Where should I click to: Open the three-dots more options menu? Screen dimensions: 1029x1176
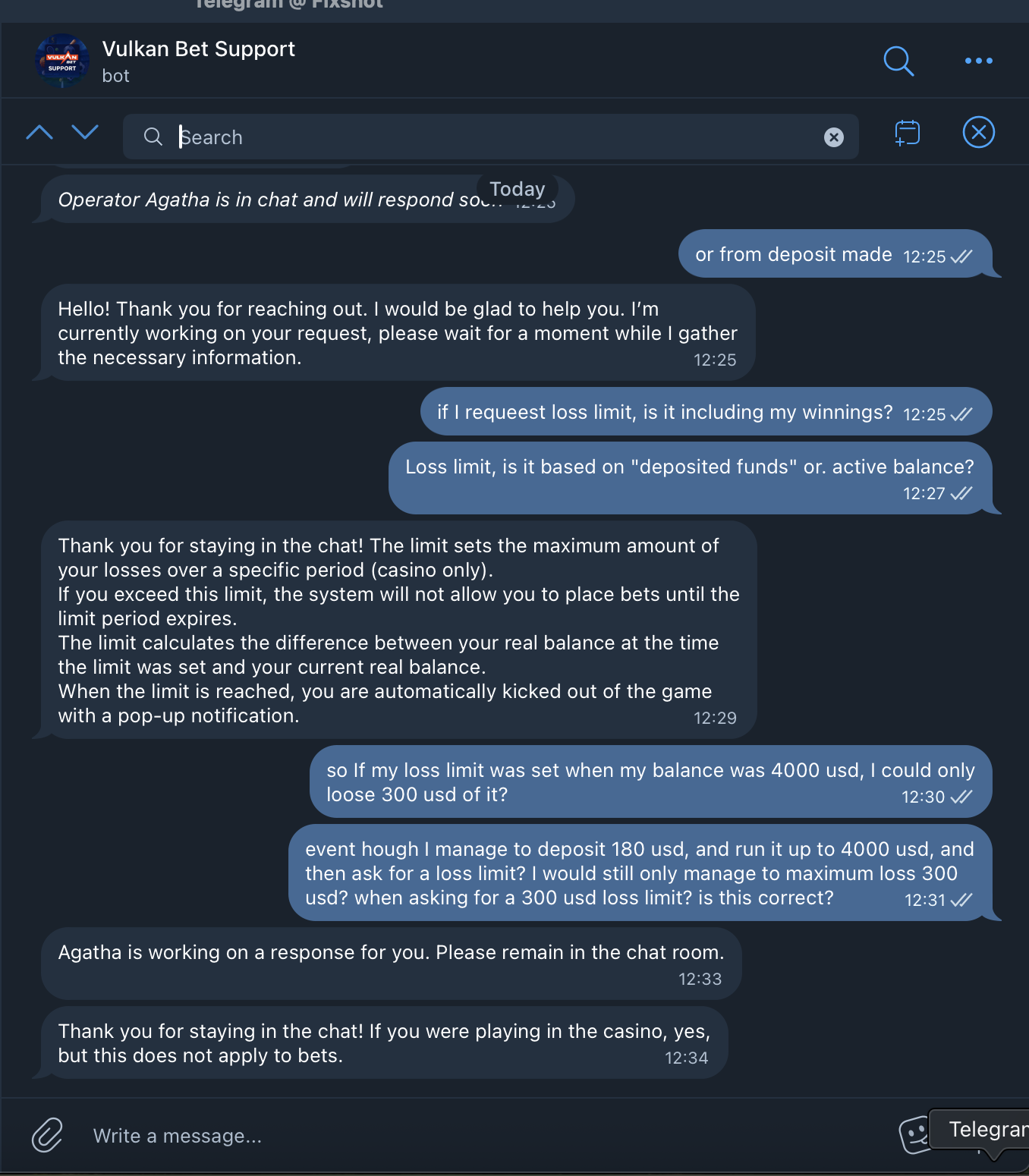[x=978, y=61]
